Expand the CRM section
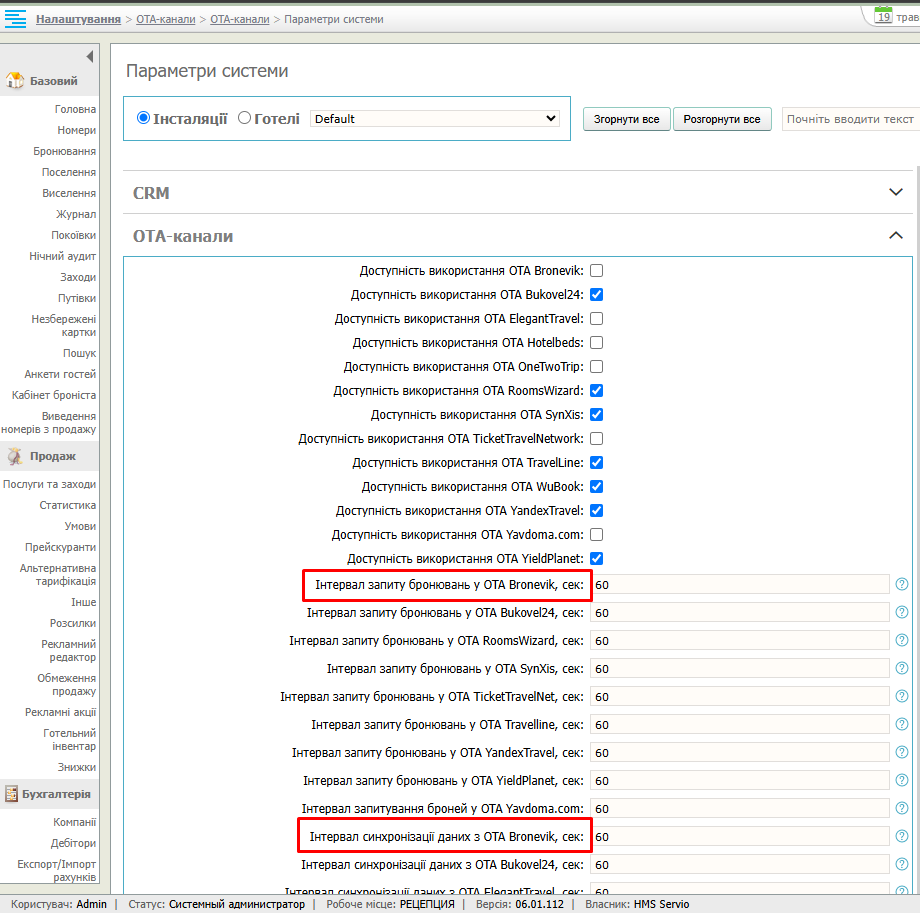The image size is (920, 913). (x=895, y=192)
